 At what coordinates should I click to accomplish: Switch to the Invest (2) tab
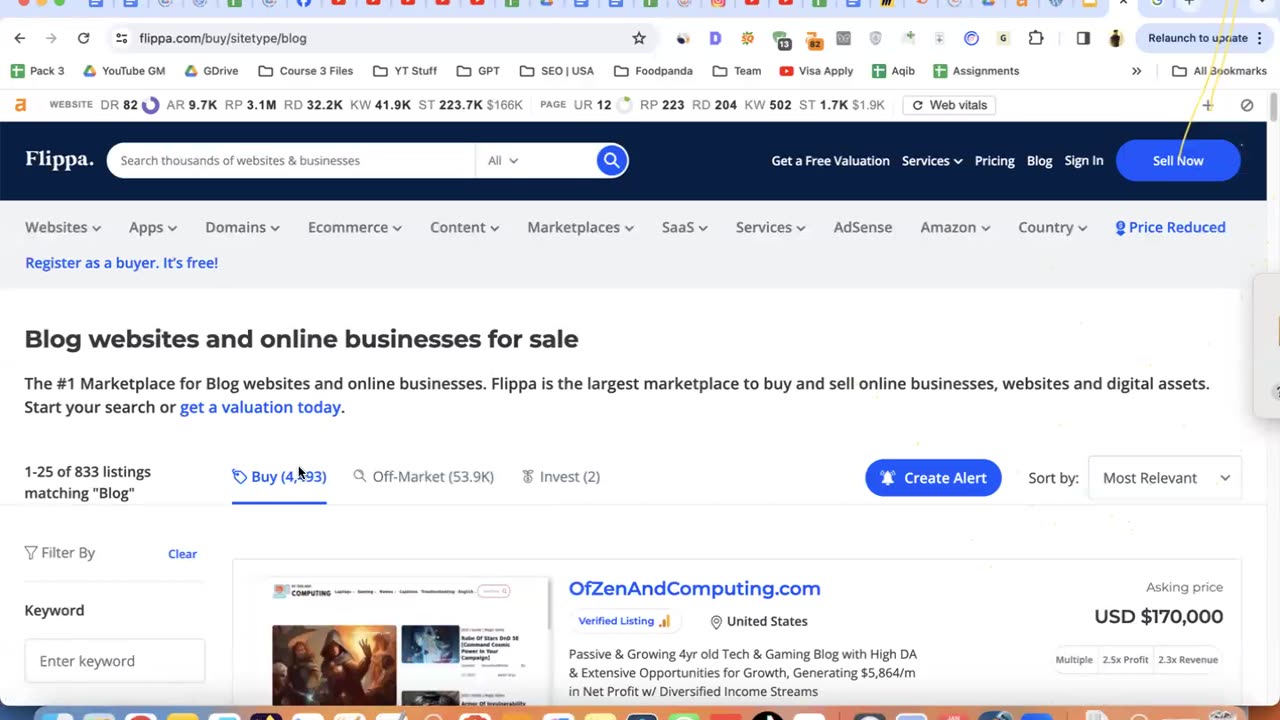coord(561,477)
